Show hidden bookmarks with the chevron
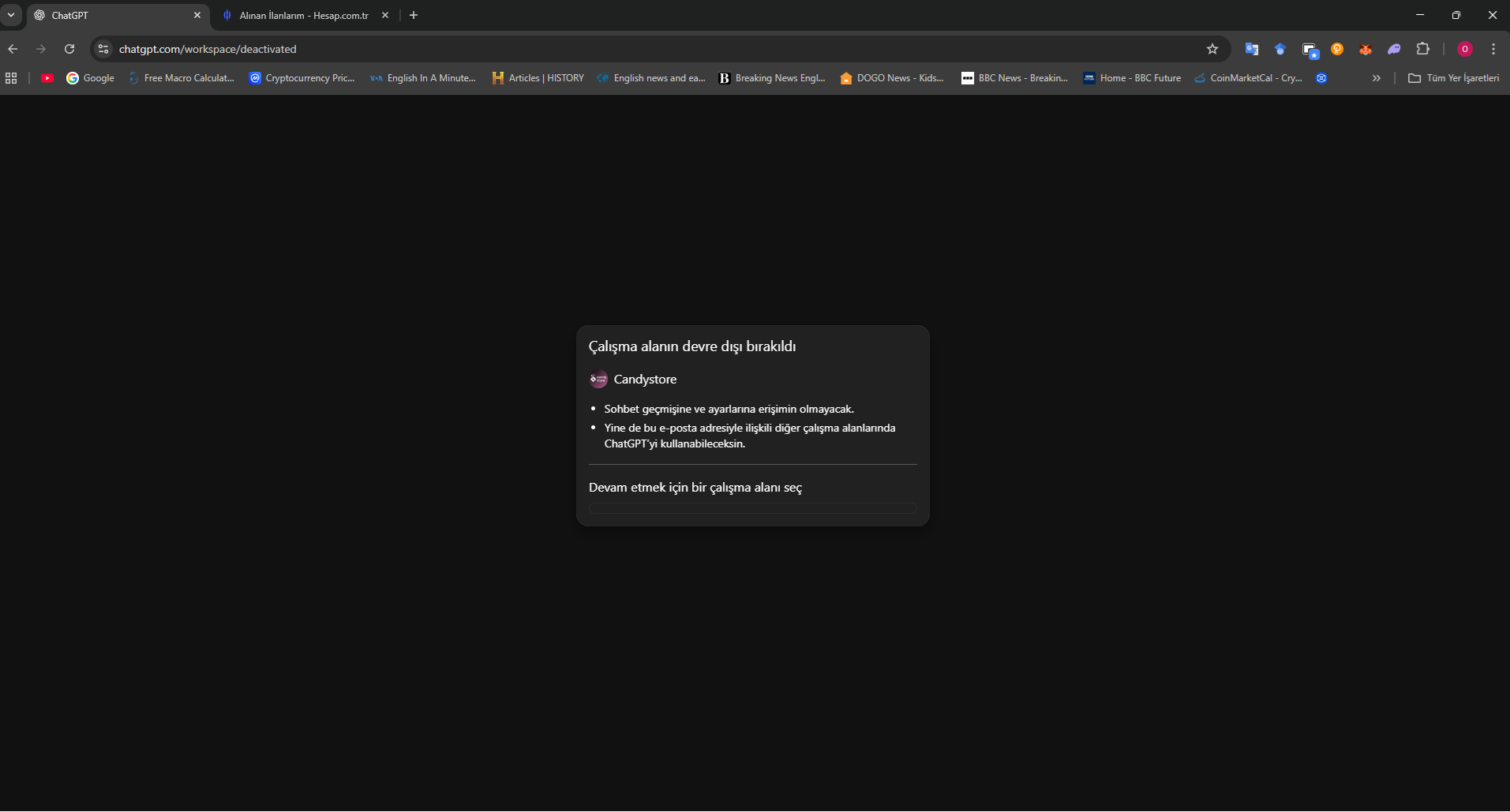The image size is (1510, 812). (1377, 78)
